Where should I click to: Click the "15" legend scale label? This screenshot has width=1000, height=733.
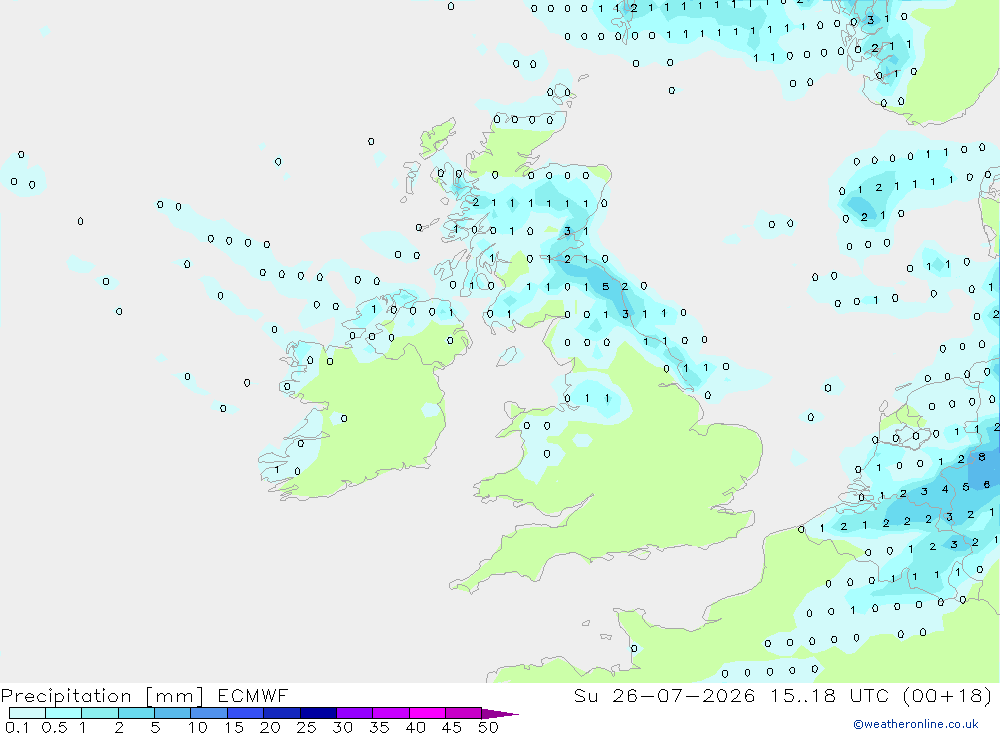click(x=234, y=727)
